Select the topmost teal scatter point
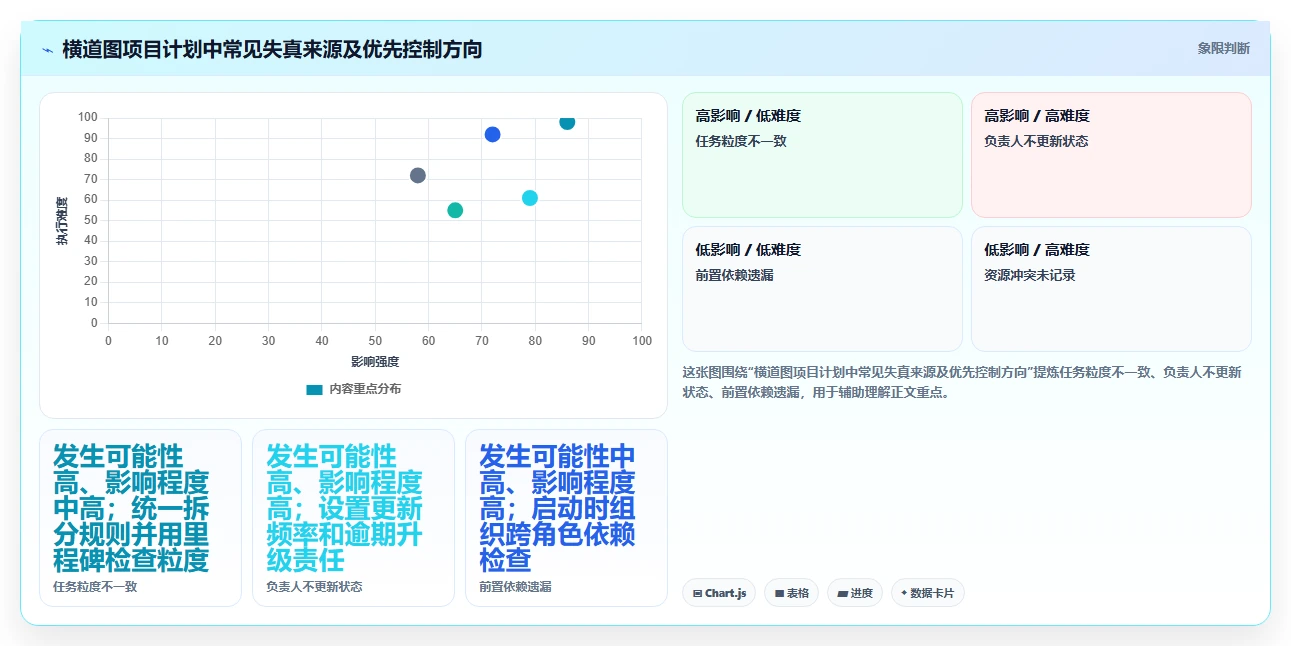 tap(567, 122)
